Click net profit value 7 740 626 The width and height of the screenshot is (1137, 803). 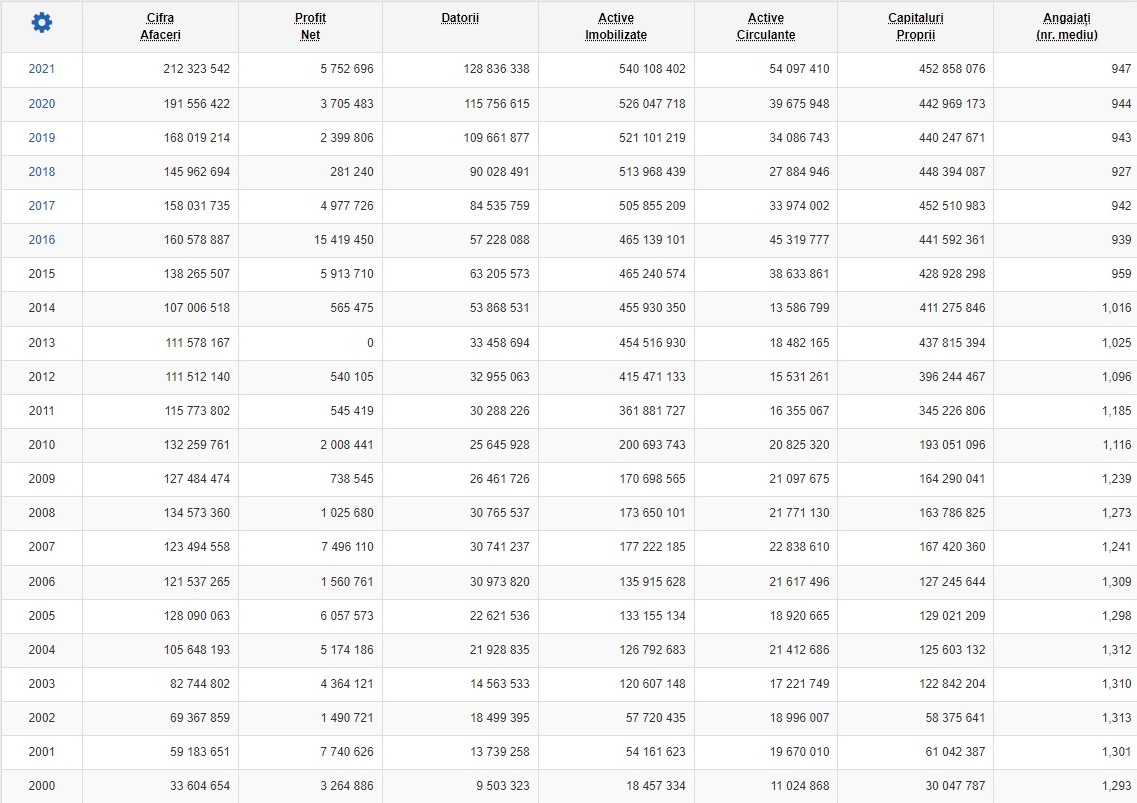[x=347, y=753]
